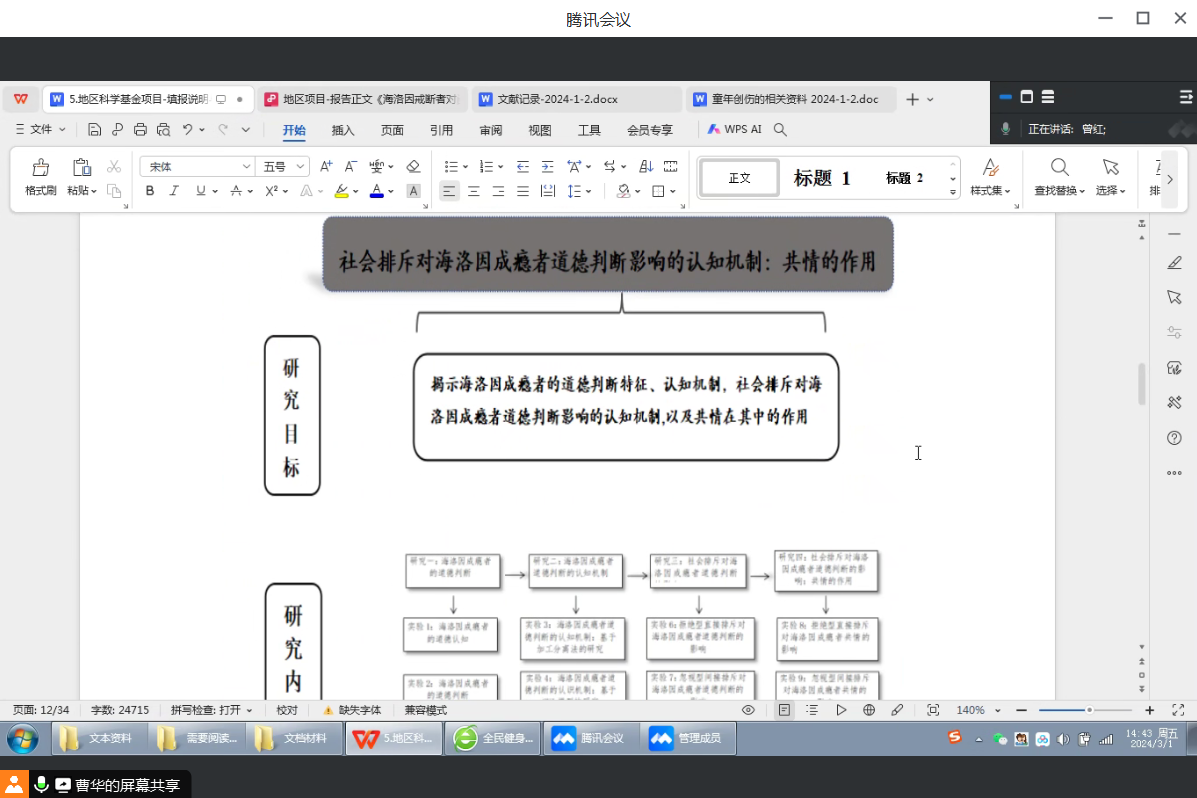Viewport: 1197px width, 798px height.
Task: Click the clear formatting eraser icon
Action: [x=414, y=166]
